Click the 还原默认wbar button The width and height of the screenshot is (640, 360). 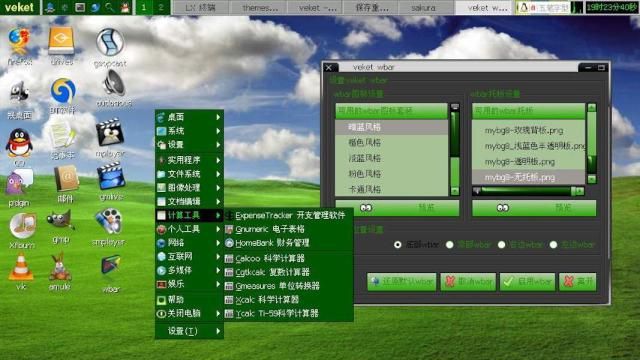(402, 282)
